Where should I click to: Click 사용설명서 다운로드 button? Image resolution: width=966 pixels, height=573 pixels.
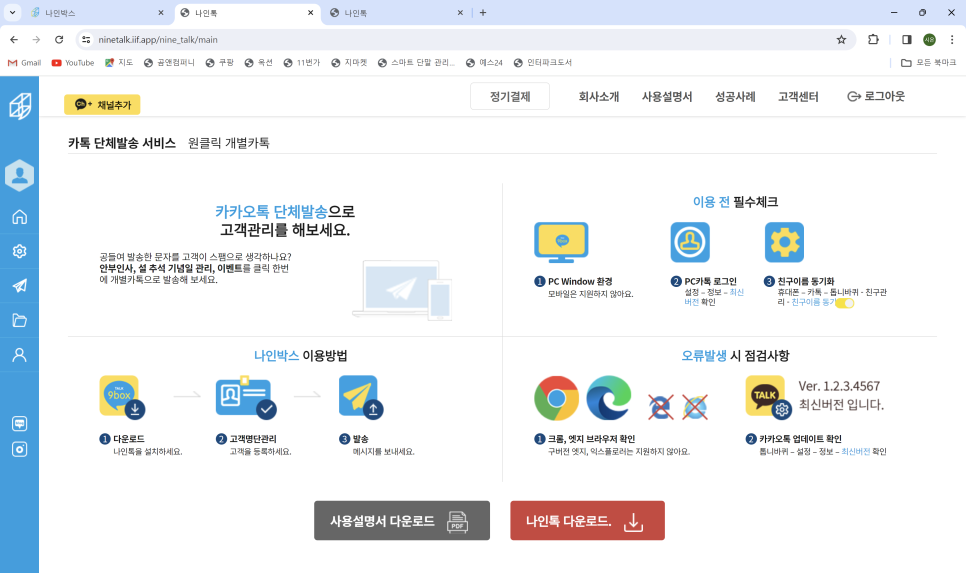[x=402, y=521]
